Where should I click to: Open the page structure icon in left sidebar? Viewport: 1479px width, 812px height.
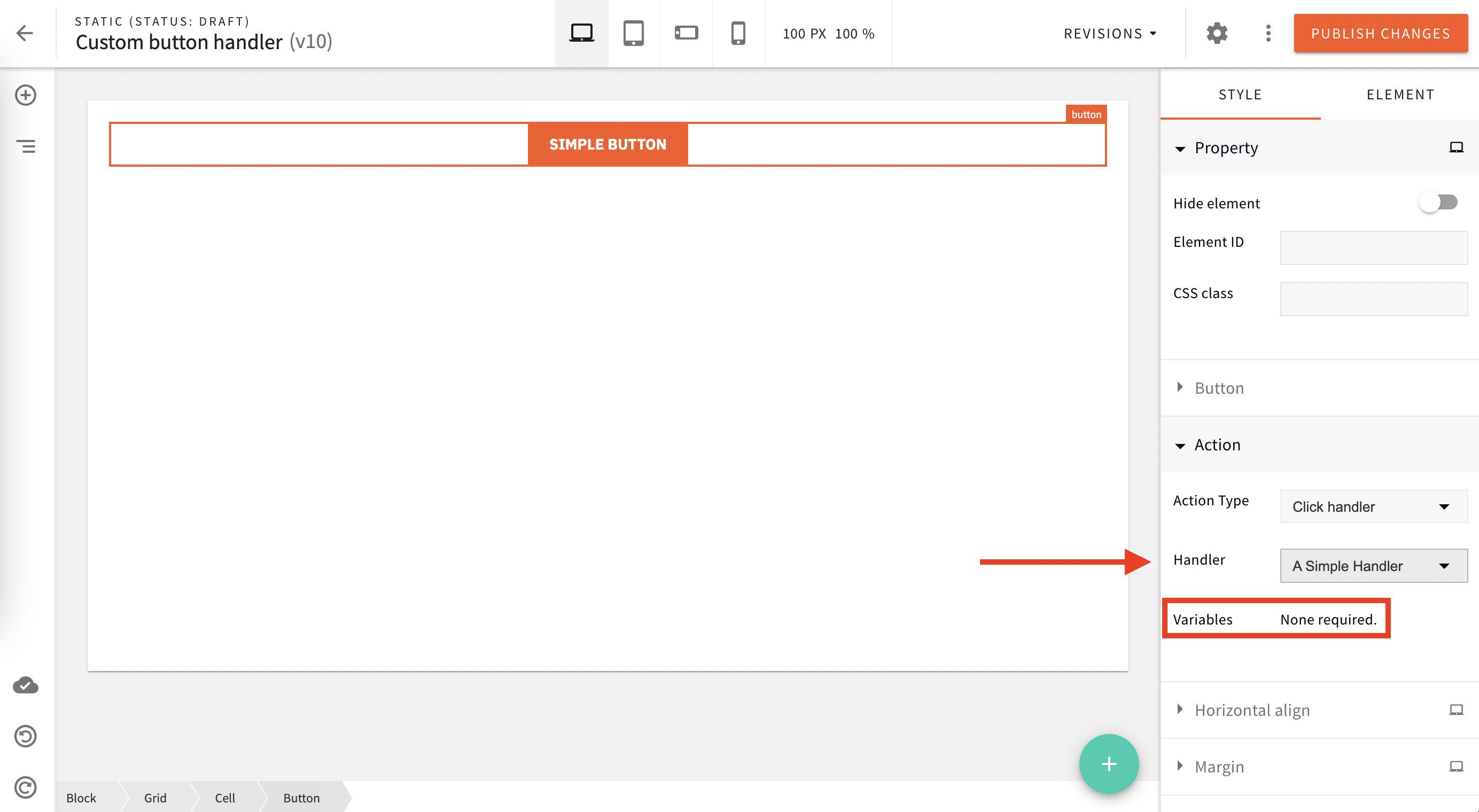[25, 146]
